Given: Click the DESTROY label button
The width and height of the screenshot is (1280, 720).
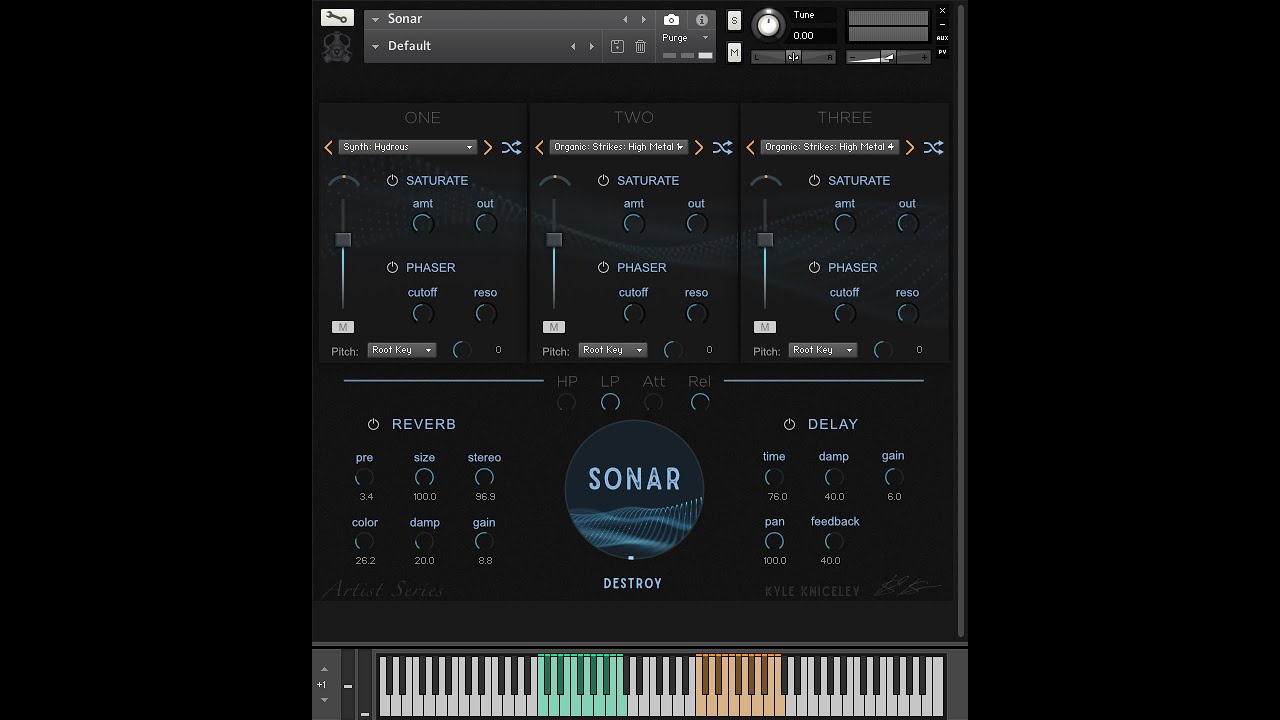Looking at the screenshot, I should 632,583.
